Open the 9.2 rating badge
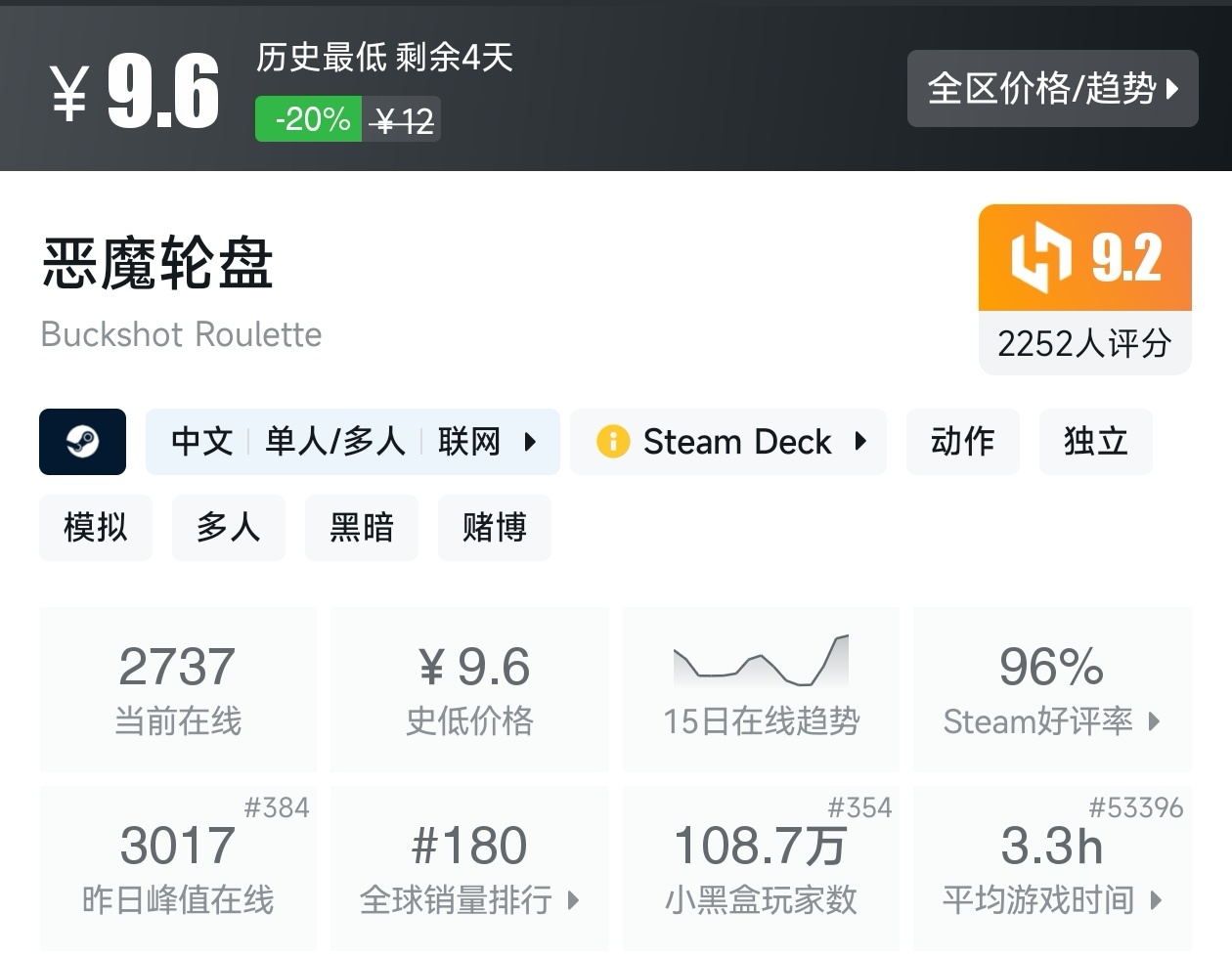 click(x=1085, y=258)
